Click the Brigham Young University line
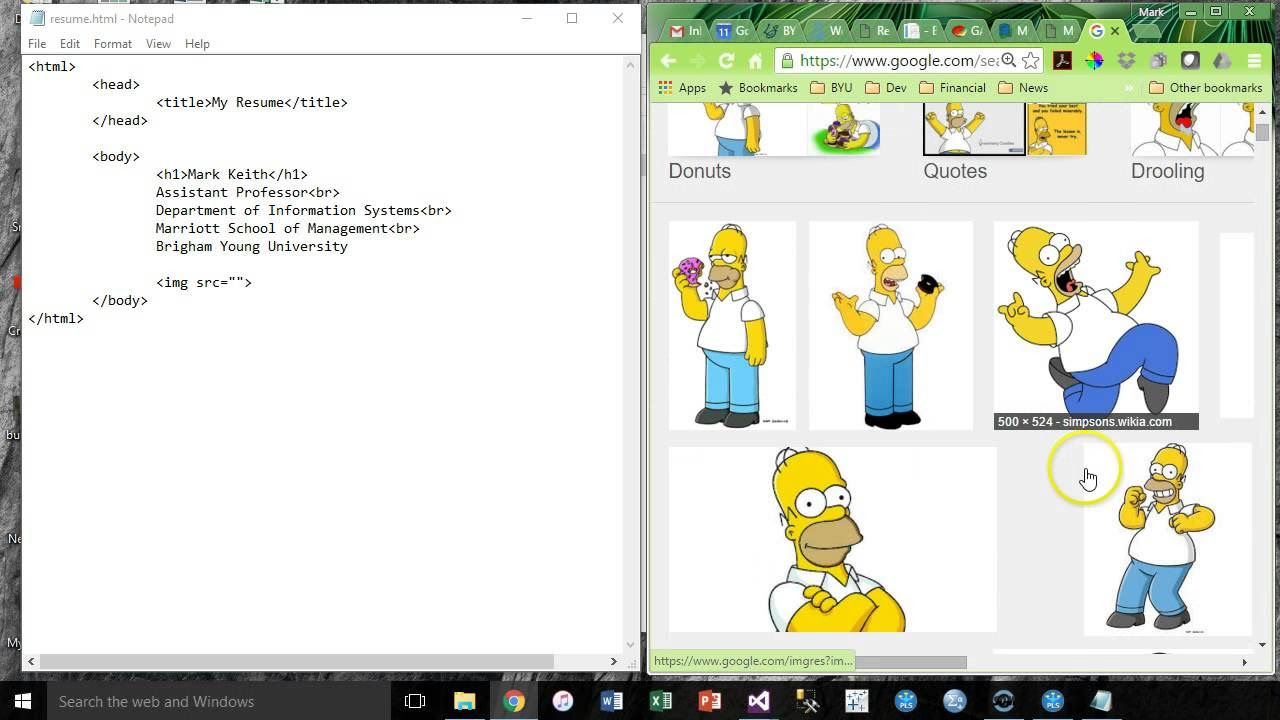Viewport: 1280px width, 720px height. 252,246
